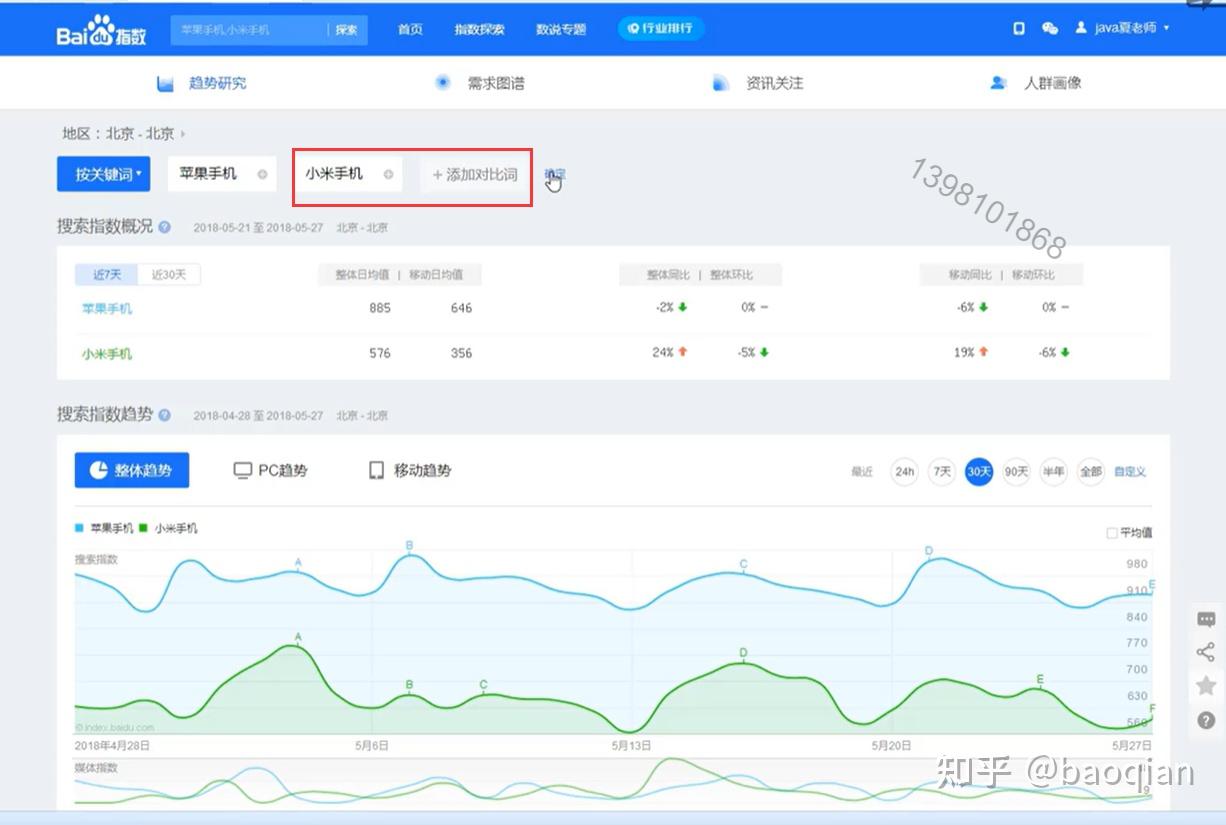This screenshot has width=1226, height=825.
Task: Toggle the green 小米手机 legend swatch
Action: 145,528
